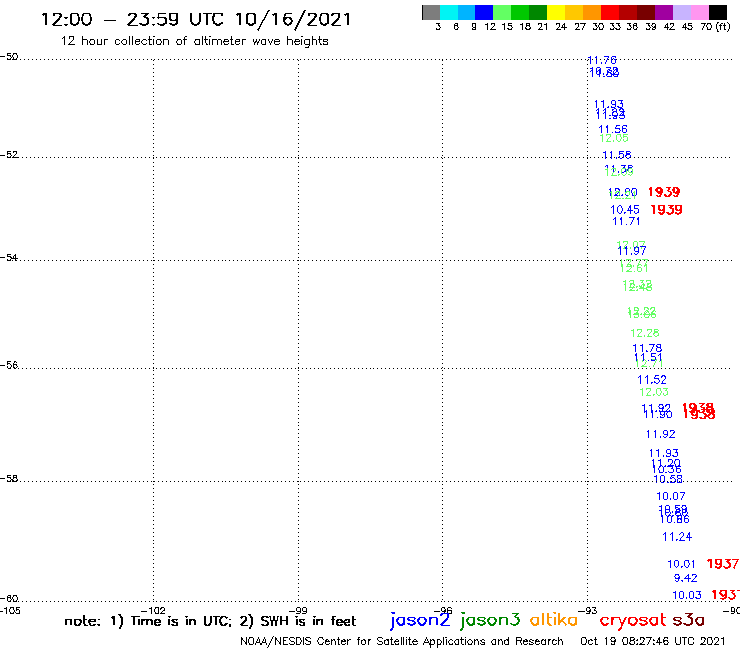Click the blue 'jason2' legend label
Screen dimensions: 740x650
point(420,620)
